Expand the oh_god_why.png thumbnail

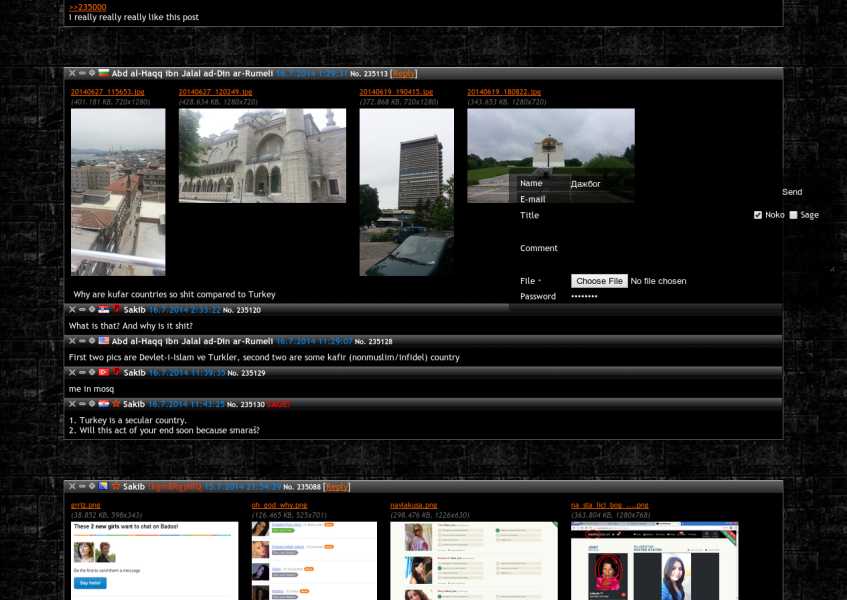[x=314, y=561]
